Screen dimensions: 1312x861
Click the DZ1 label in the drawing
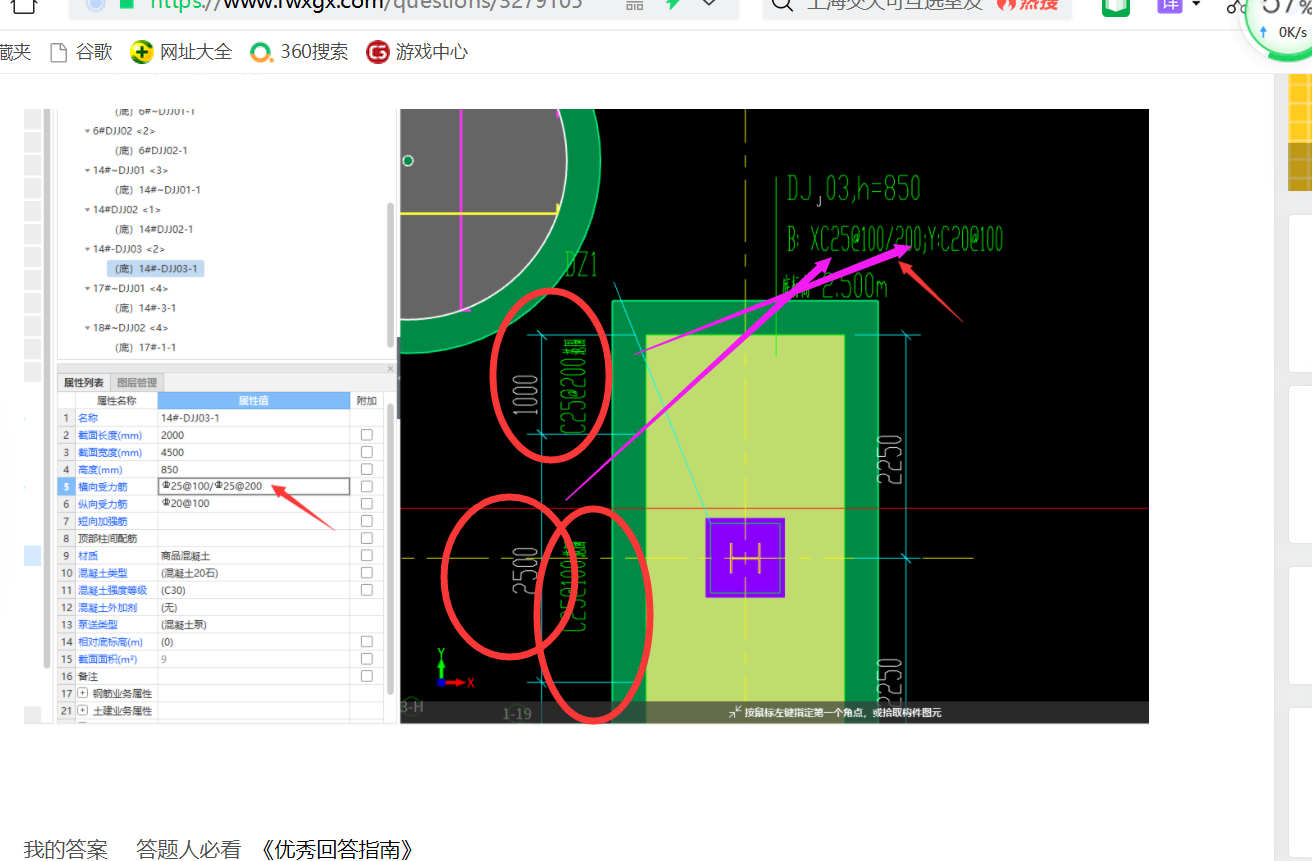581,265
